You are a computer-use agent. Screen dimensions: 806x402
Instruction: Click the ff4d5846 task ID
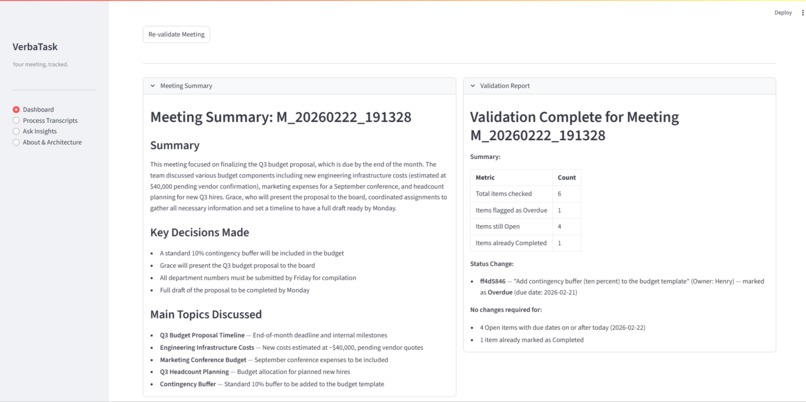click(x=492, y=281)
